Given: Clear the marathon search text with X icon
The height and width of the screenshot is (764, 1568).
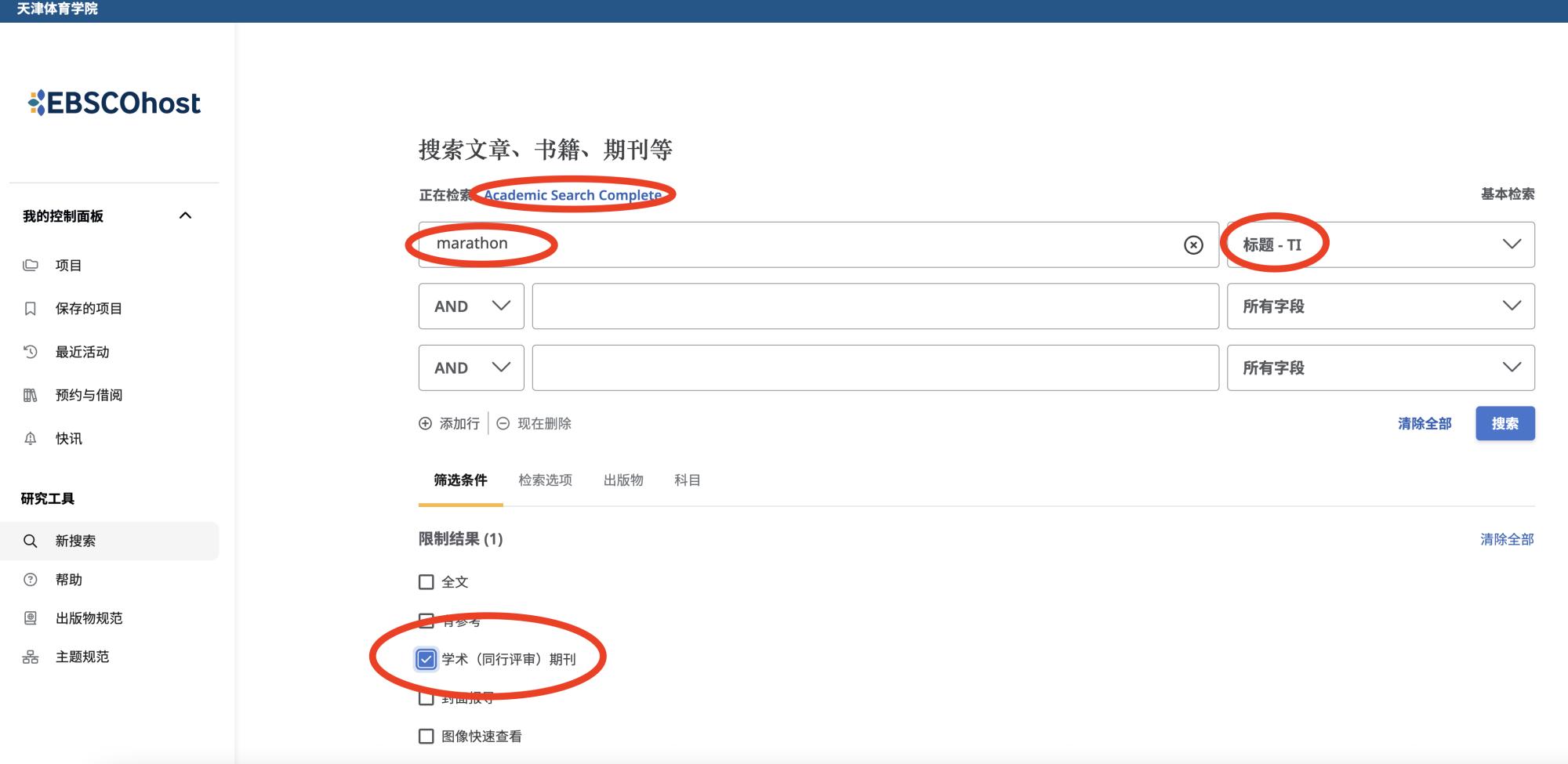Looking at the screenshot, I should tap(1193, 245).
